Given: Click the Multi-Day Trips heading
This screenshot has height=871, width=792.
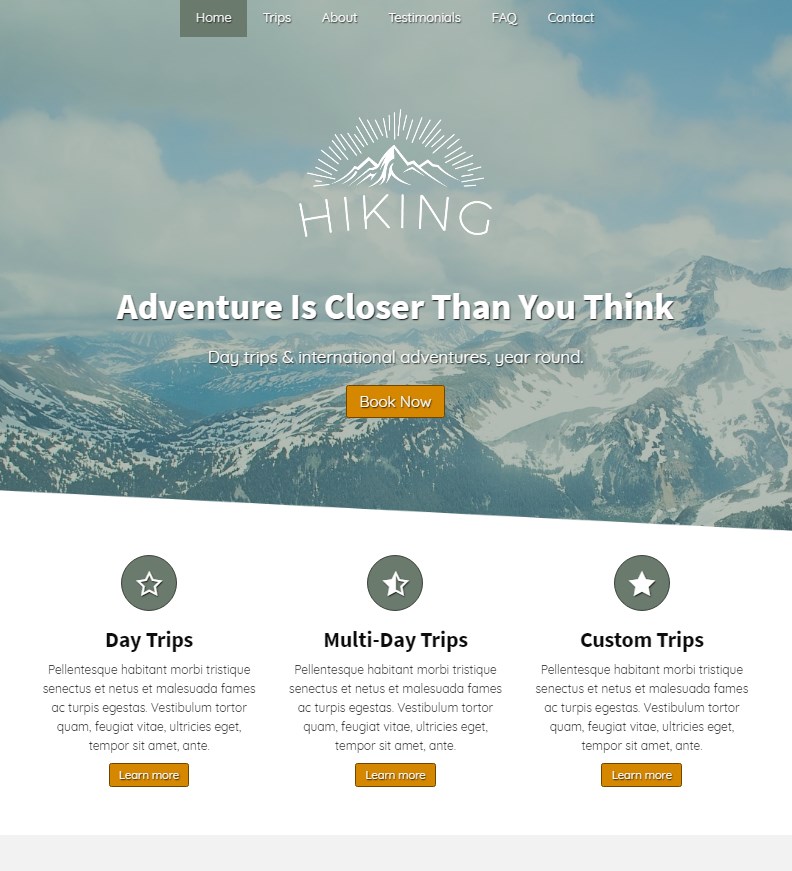Looking at the screenshot, I should tap(395, 640).
